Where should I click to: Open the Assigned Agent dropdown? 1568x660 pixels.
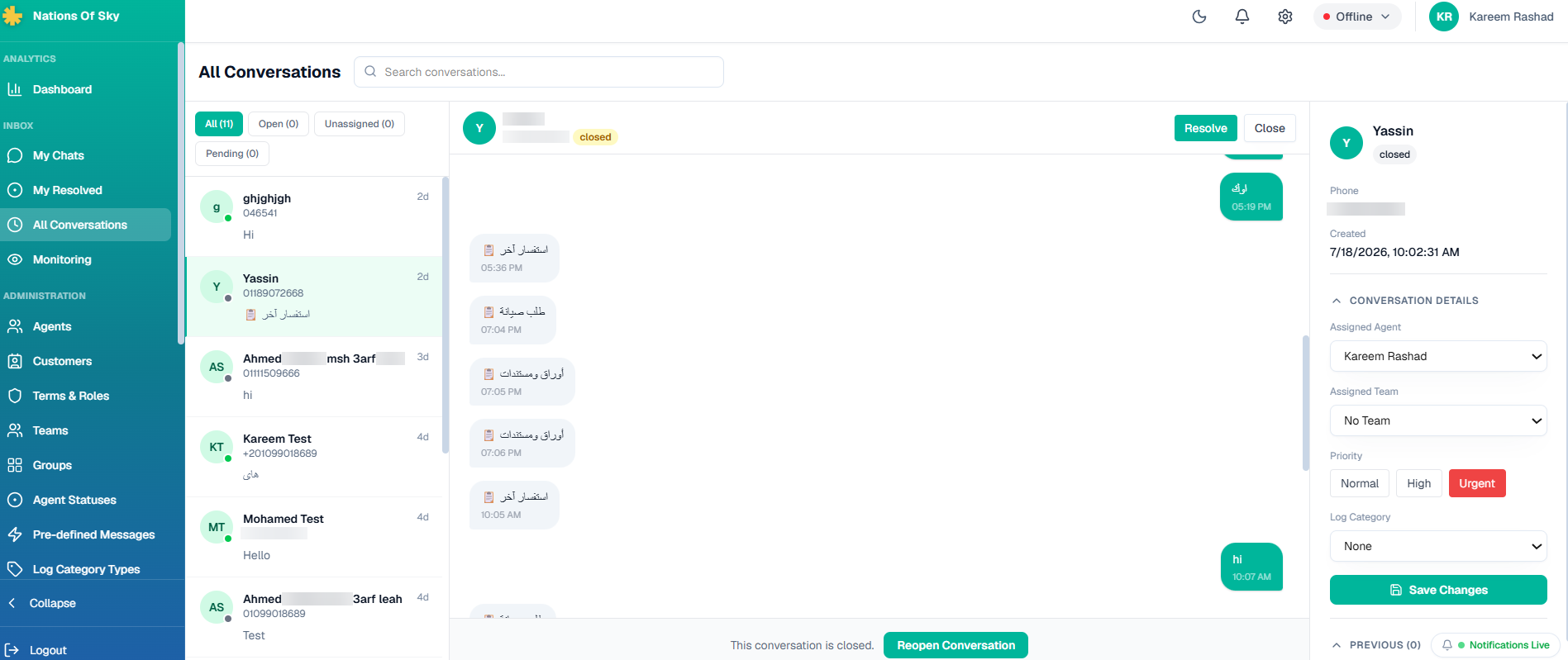click(x=1438, y=356)
